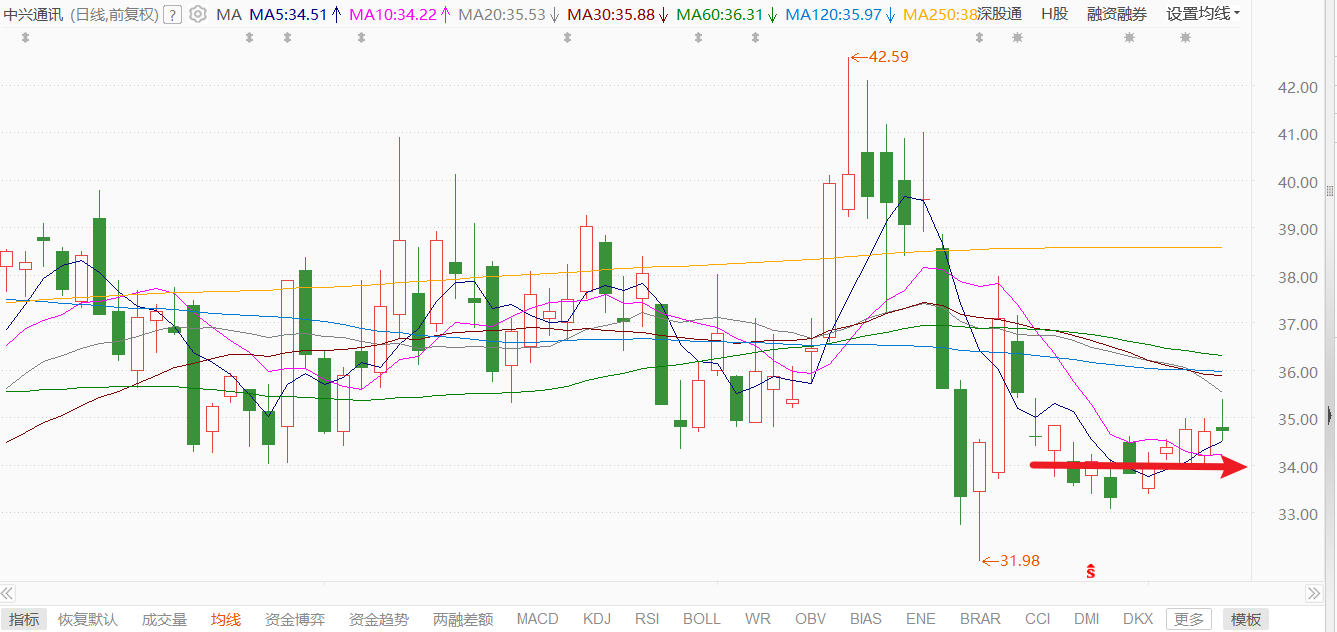Click the MA10:34.22 average value

(x=394, y=14)
